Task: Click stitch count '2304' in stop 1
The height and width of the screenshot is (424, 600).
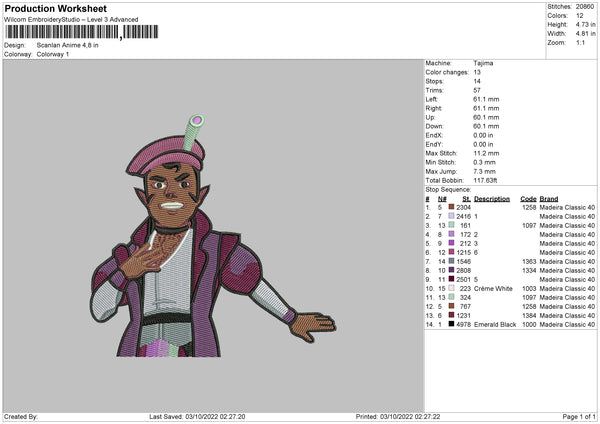Action: click(x=463, y=207)
